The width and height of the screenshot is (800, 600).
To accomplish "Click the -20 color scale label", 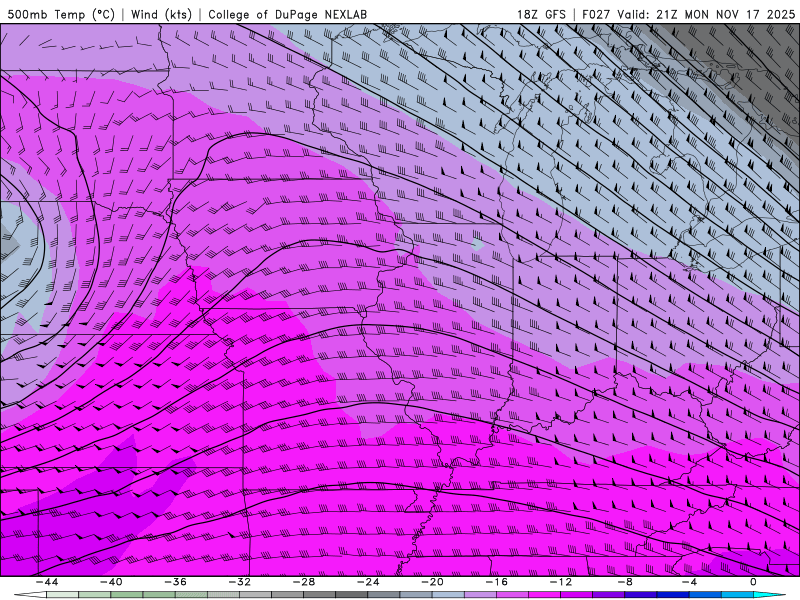I will (433, 582).
